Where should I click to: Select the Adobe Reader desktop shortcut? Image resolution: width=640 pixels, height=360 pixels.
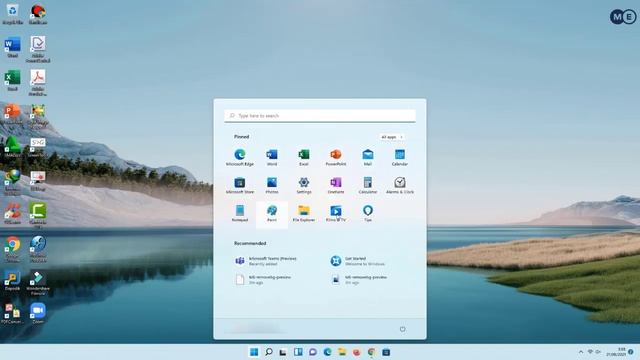(x=38, y=83)
